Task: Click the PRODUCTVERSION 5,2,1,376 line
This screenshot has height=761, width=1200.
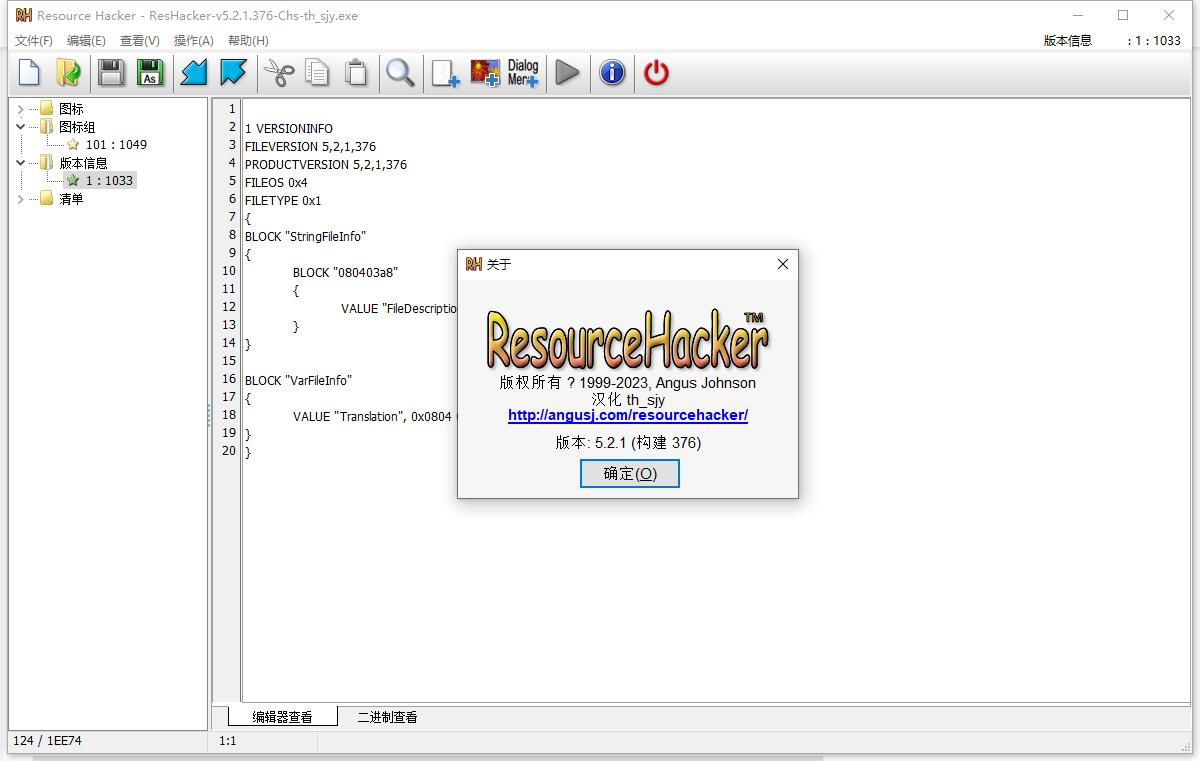Action: tap(326, 165)
